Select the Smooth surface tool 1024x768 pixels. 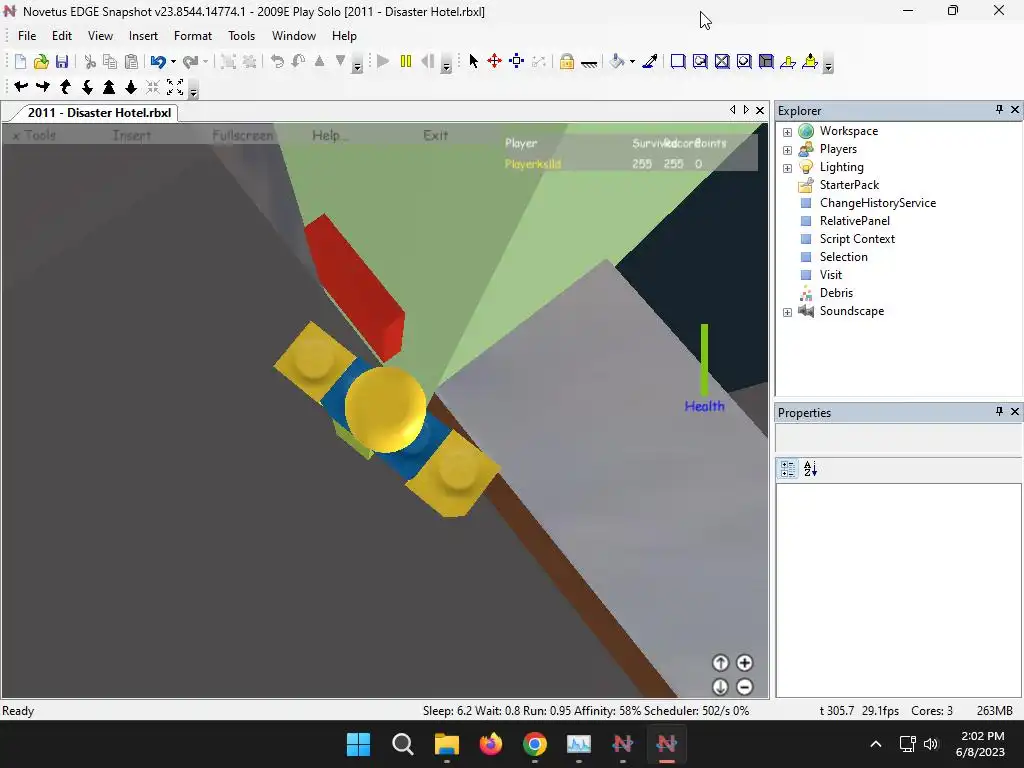click(678, 61)
